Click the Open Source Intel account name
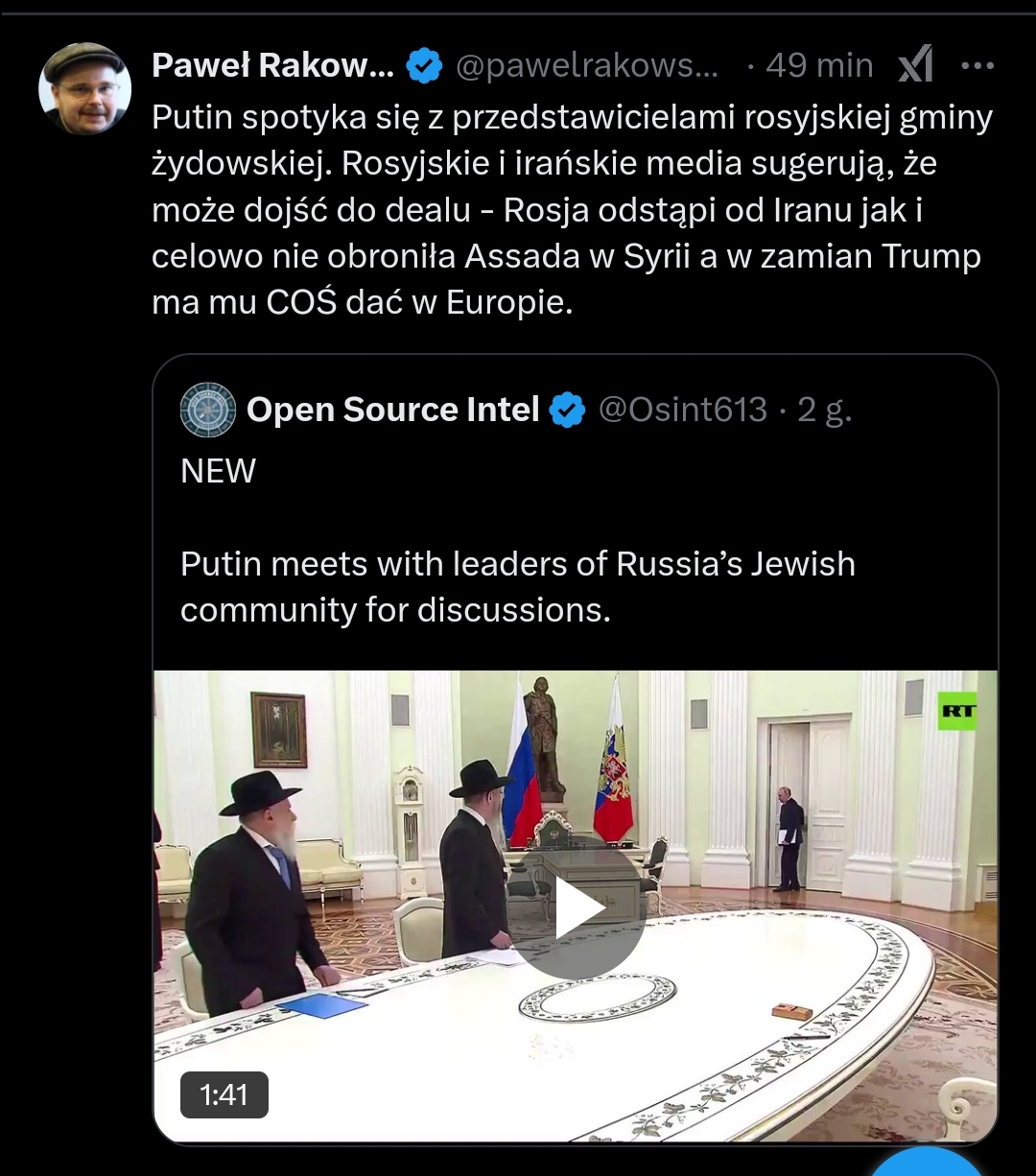Viewport: 1036px width, 1176px height. coord(393,410)
